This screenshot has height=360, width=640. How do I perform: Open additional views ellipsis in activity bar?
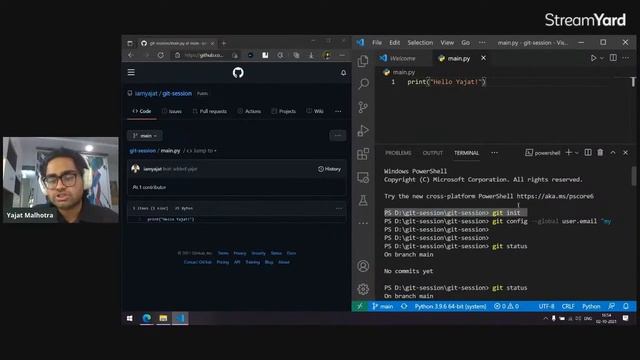[363, 223]
